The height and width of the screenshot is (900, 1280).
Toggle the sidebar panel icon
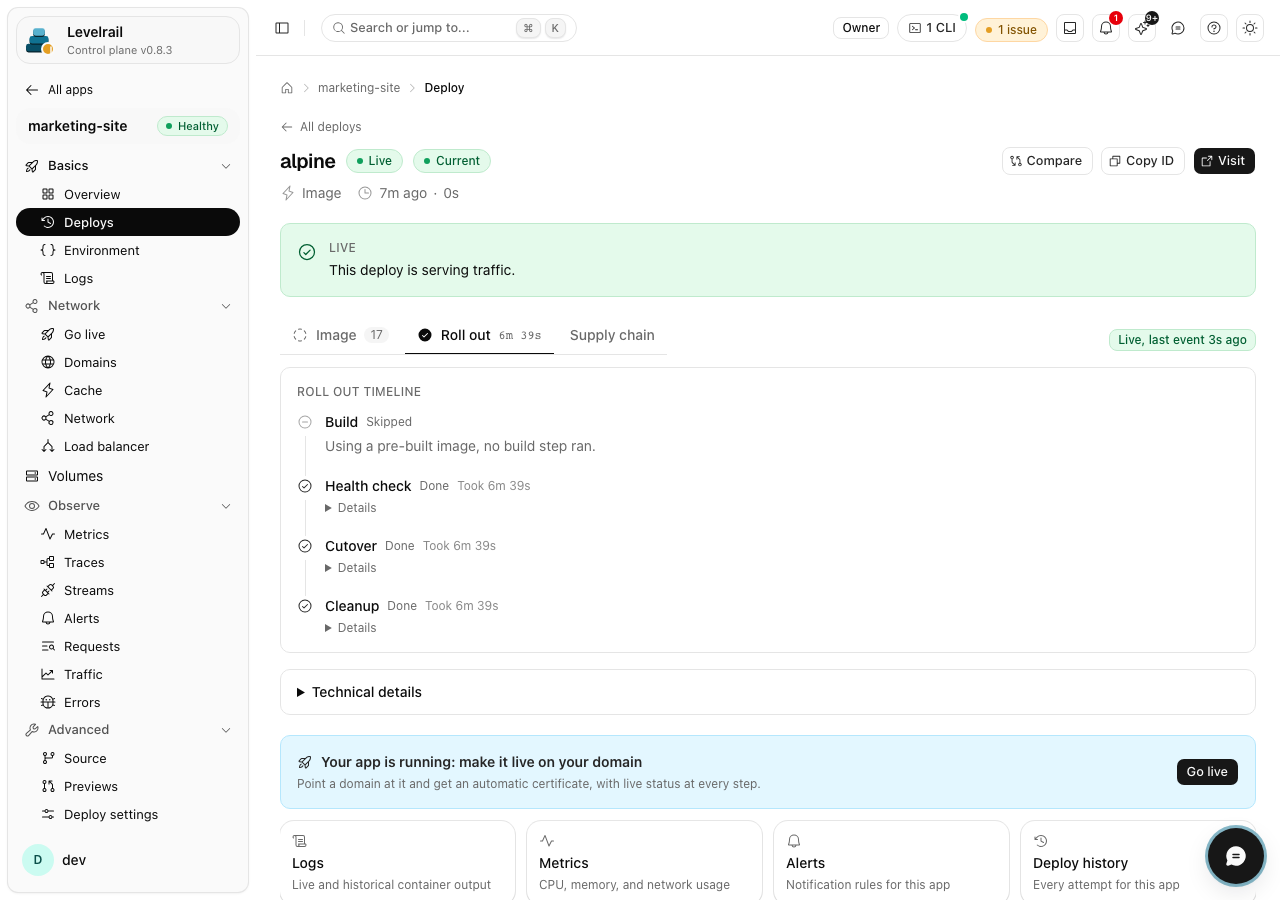point(282,28)
